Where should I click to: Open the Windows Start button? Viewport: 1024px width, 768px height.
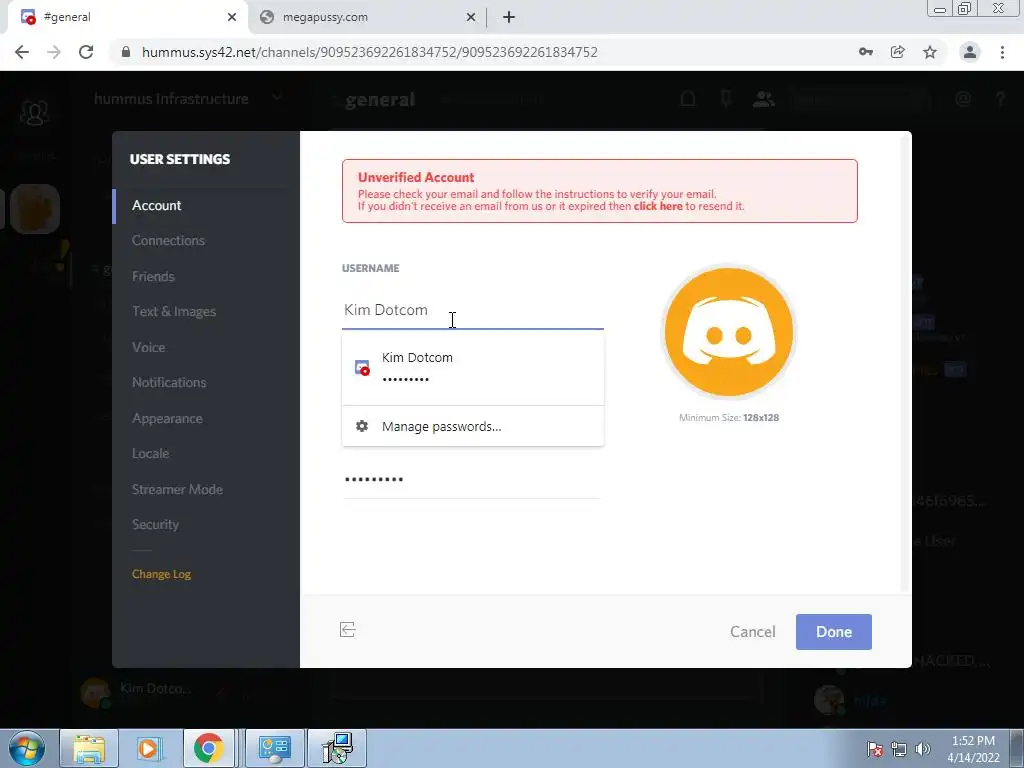[x=26, y=748]
